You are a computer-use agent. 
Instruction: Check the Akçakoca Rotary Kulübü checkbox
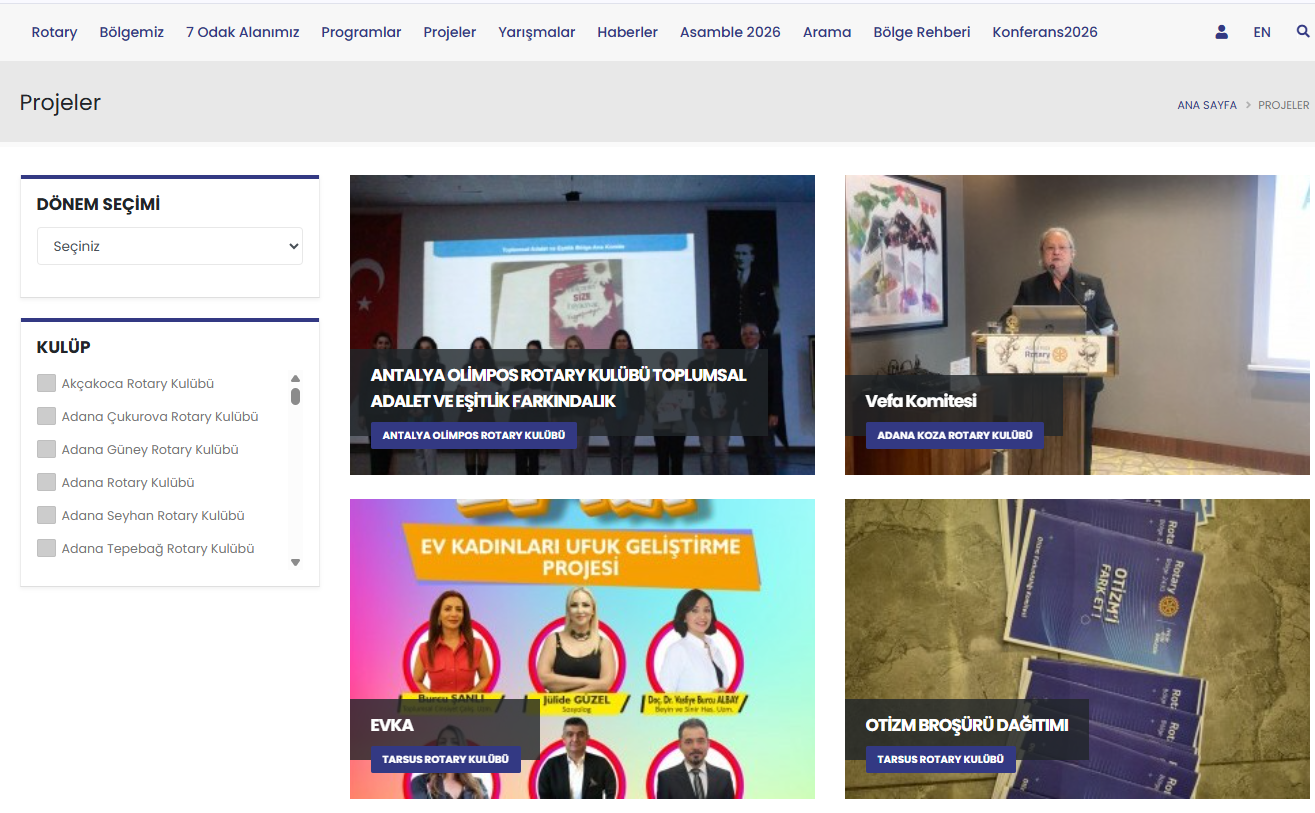46,383
